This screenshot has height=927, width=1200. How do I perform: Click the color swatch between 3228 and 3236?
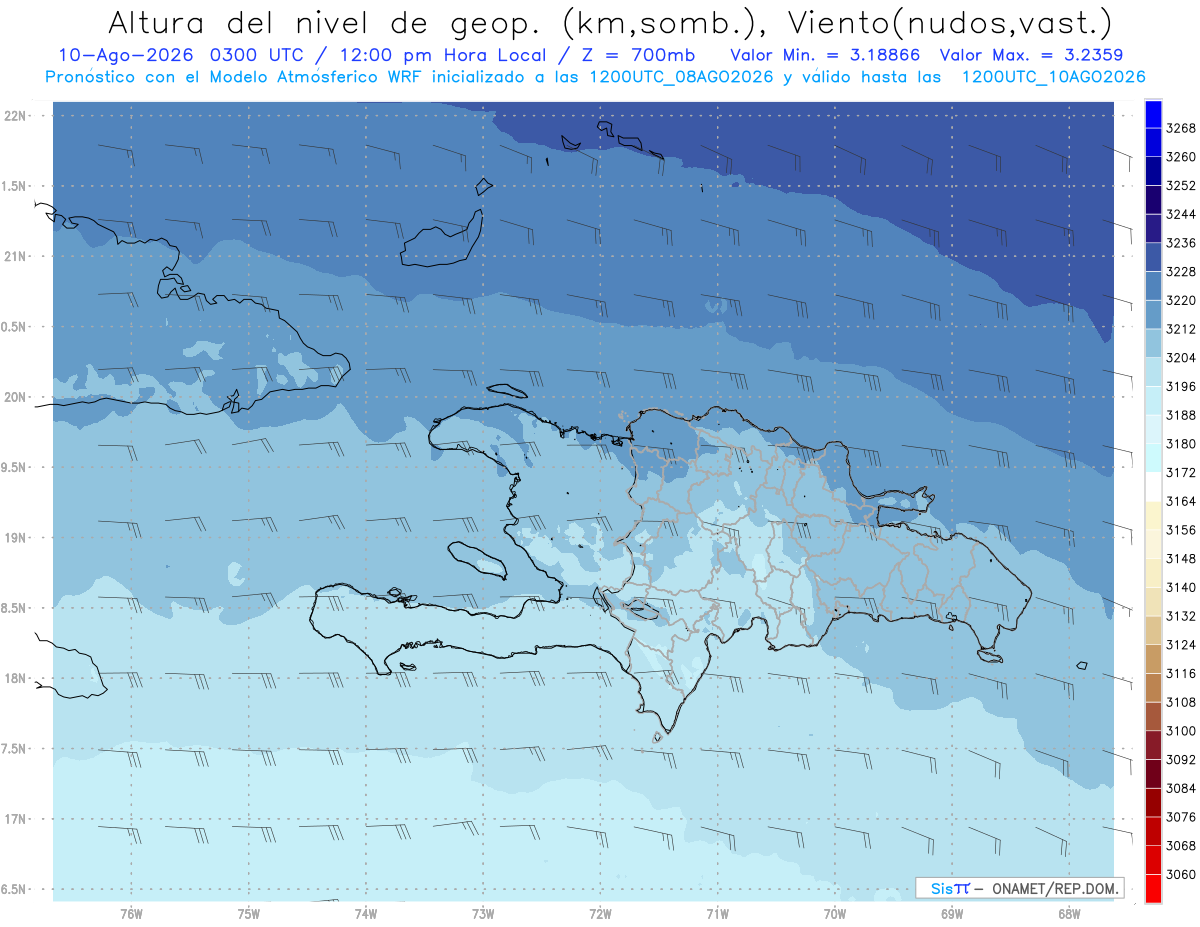[1153, 257]
